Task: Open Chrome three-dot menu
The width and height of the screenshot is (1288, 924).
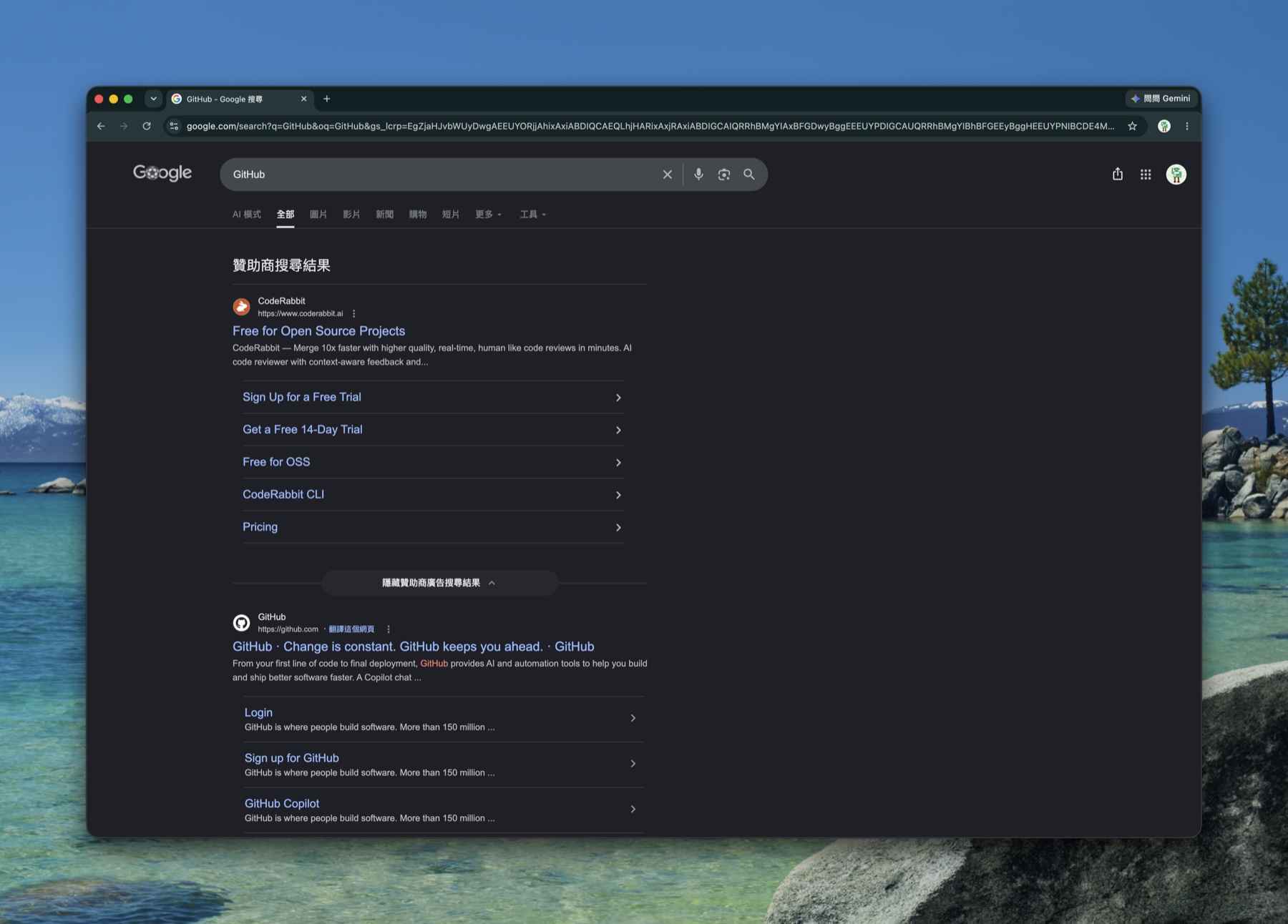Action: tap(1187, 126)
